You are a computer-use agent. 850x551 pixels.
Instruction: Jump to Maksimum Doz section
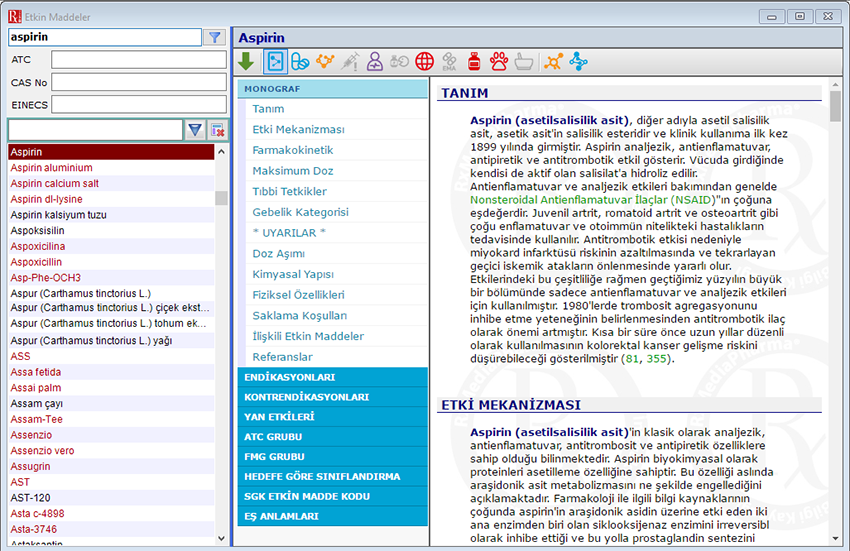(293, 171)
